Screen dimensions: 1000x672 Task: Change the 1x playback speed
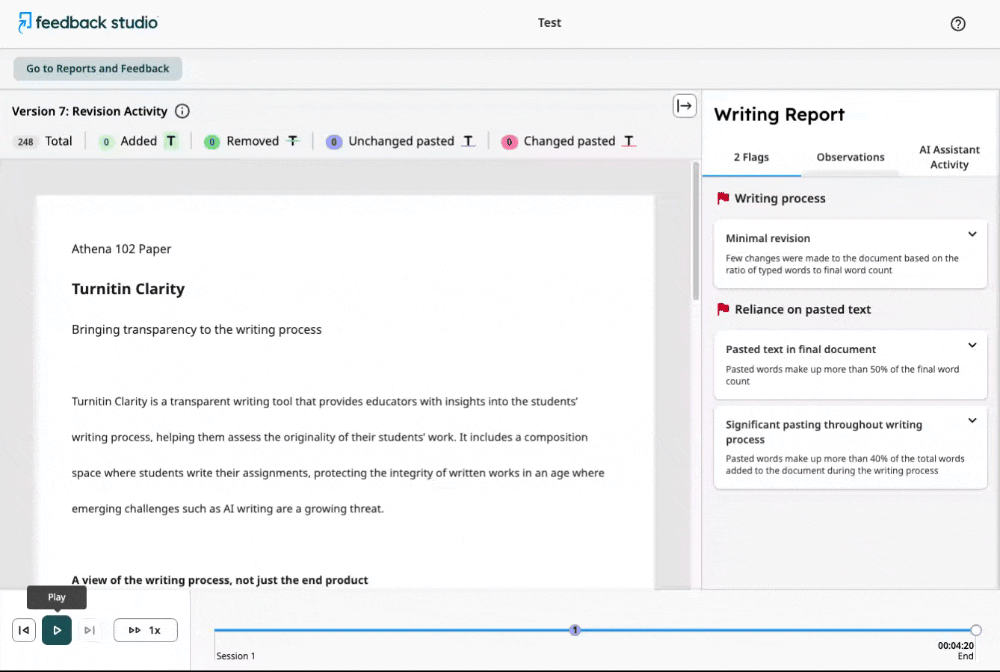[145, 630]
